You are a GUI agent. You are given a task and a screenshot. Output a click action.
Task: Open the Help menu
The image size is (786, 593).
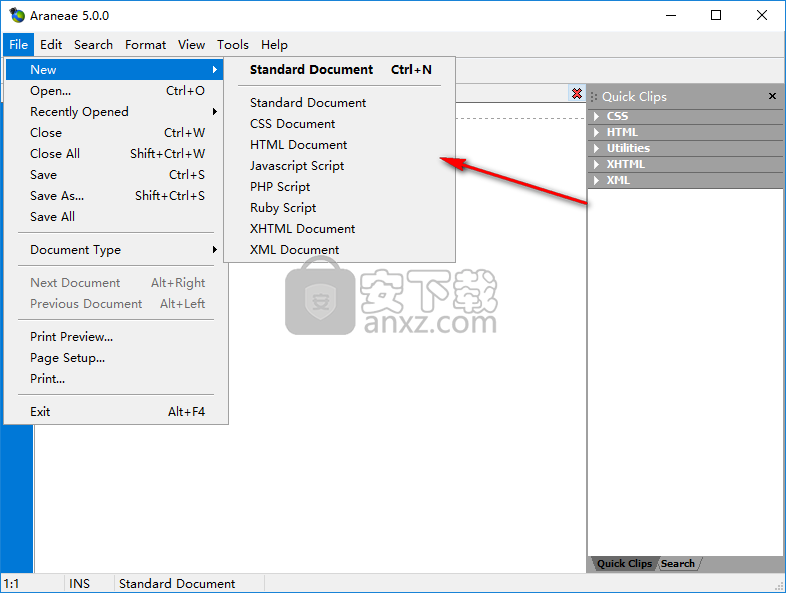[x=274, y=45]
